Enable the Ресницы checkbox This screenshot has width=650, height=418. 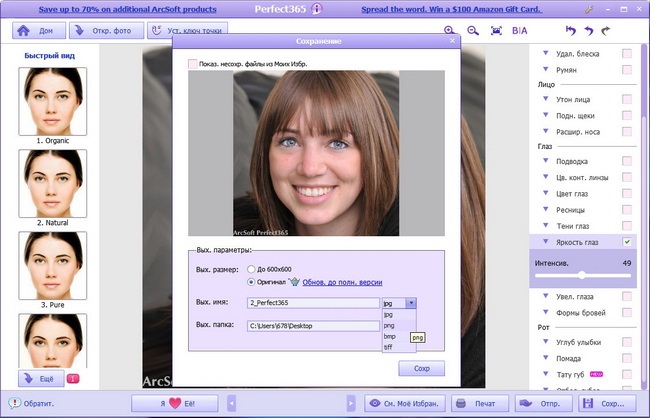point(627,209)
